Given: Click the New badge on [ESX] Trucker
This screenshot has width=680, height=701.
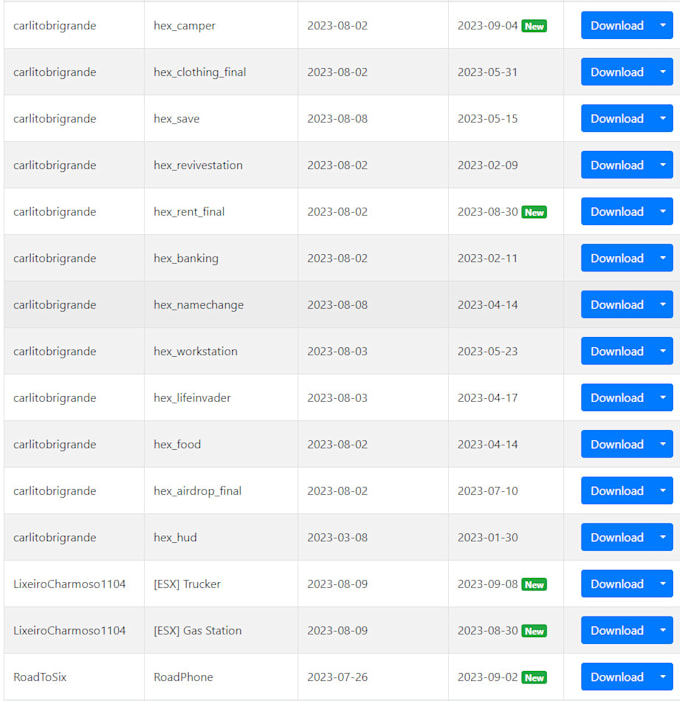Looking at the screenshot, I should pyautogui.click(x=534, y=584).
